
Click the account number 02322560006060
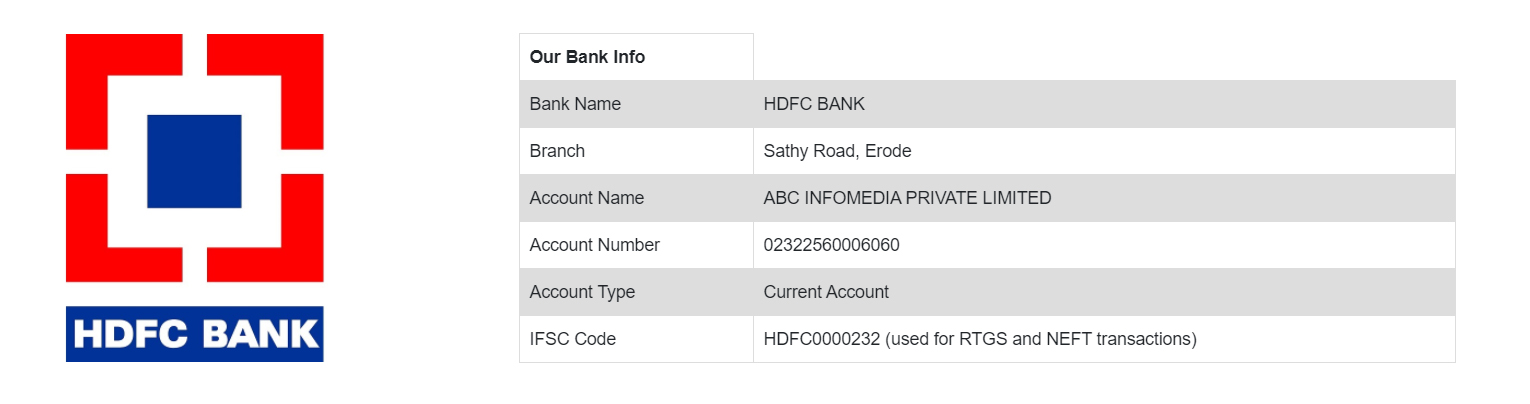[831, 245]
